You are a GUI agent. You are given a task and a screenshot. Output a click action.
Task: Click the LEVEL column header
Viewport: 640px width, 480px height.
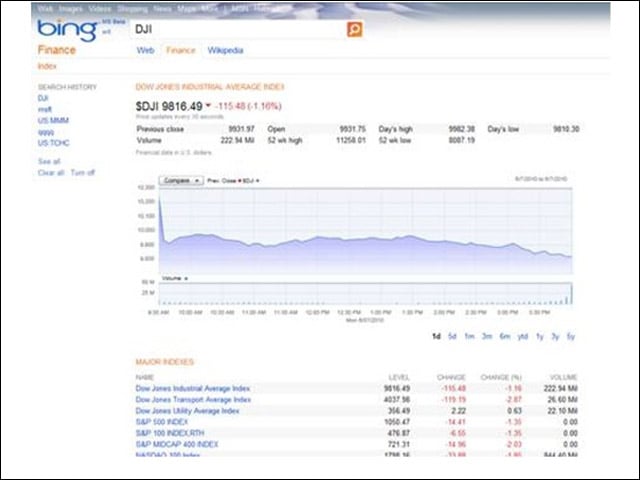399,377
